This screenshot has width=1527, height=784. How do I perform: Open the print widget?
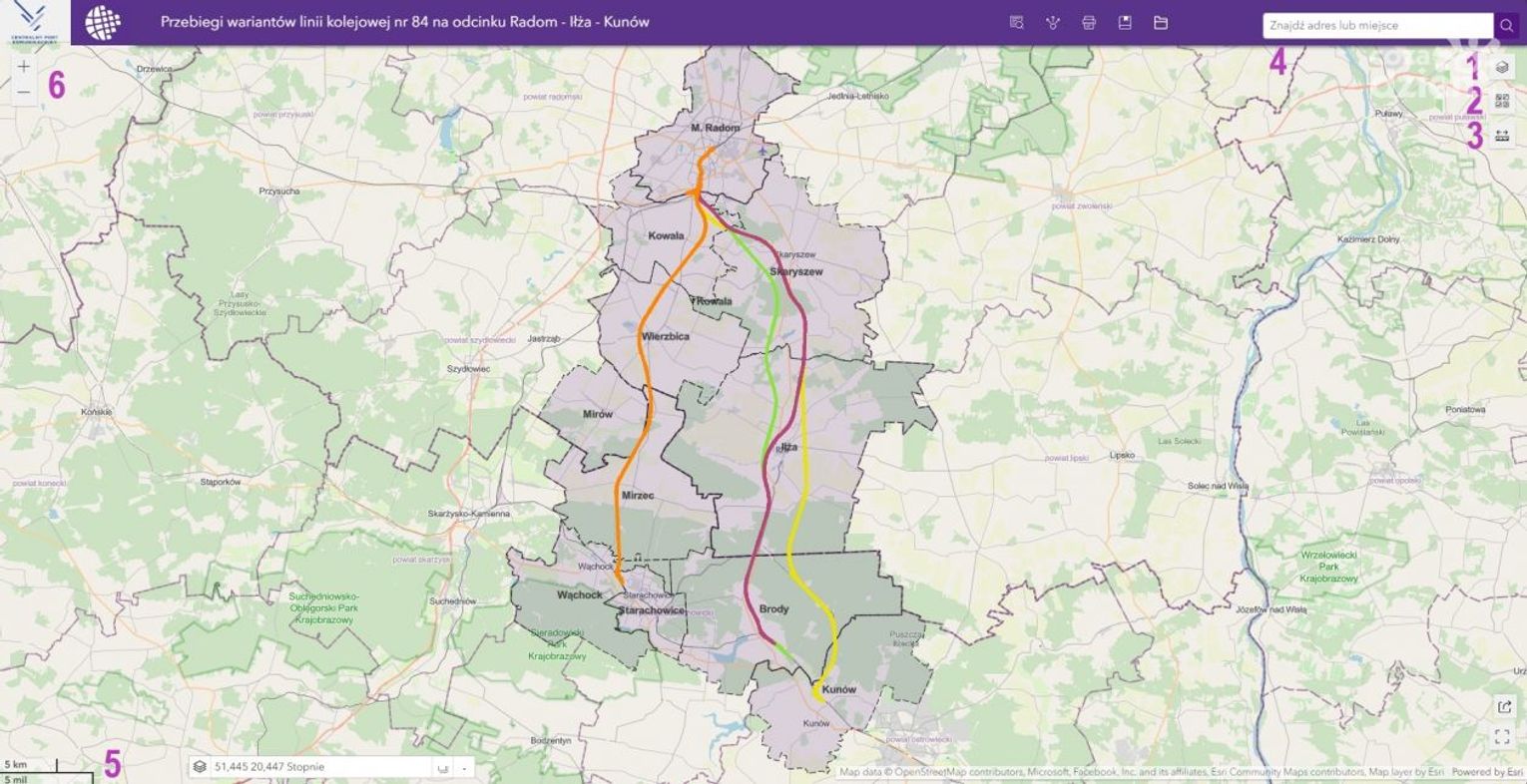(x=1089, y=22)
